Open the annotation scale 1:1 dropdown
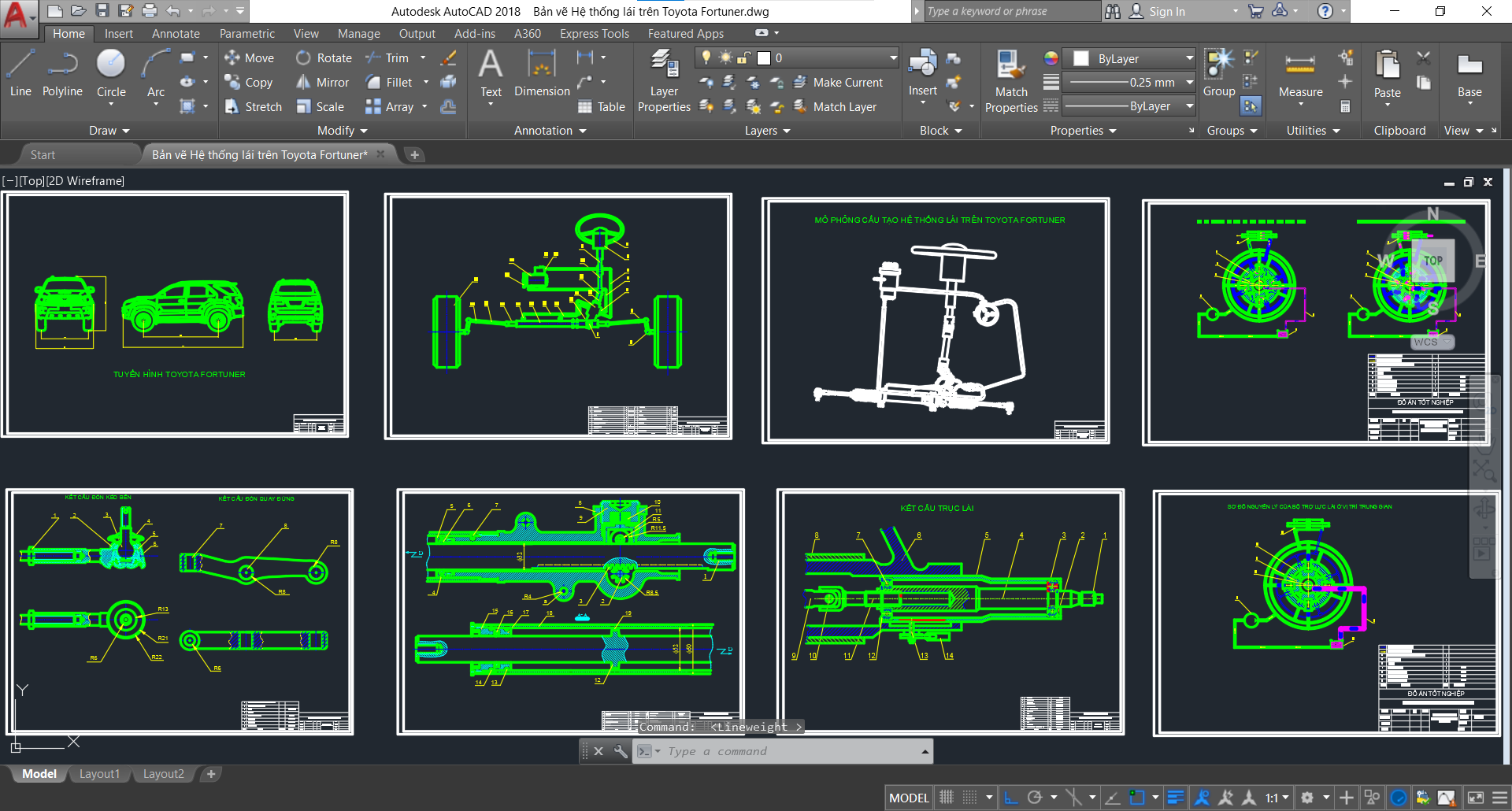This screenshot has height=811, width=1512. [x=1277, y=798]
